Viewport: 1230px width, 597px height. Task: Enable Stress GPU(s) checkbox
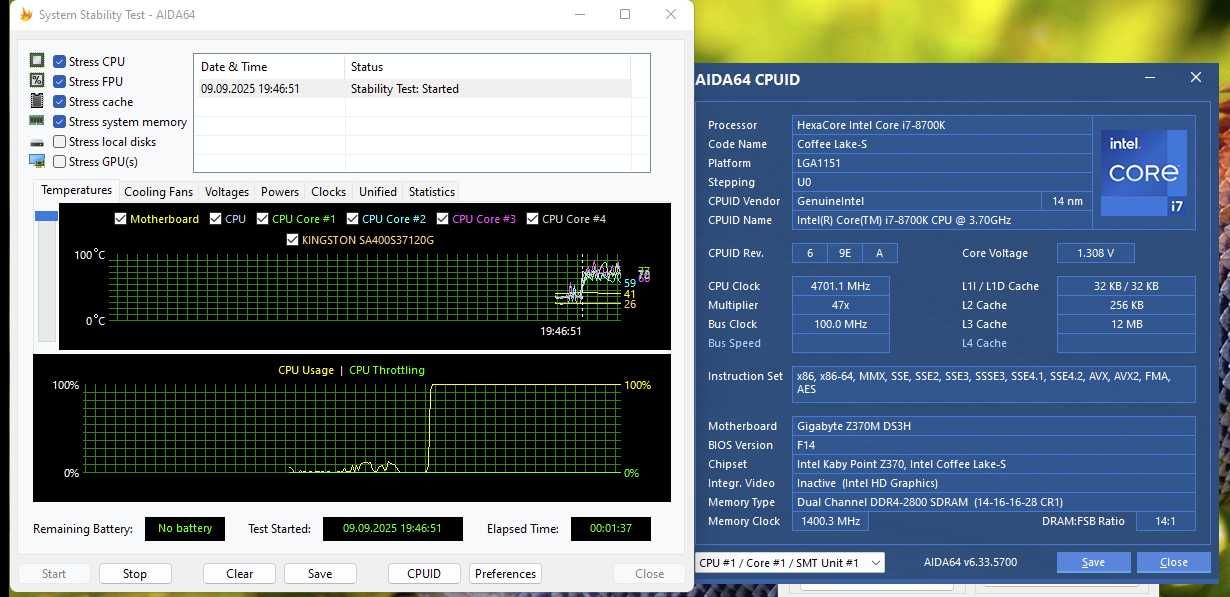pos(60,162)
